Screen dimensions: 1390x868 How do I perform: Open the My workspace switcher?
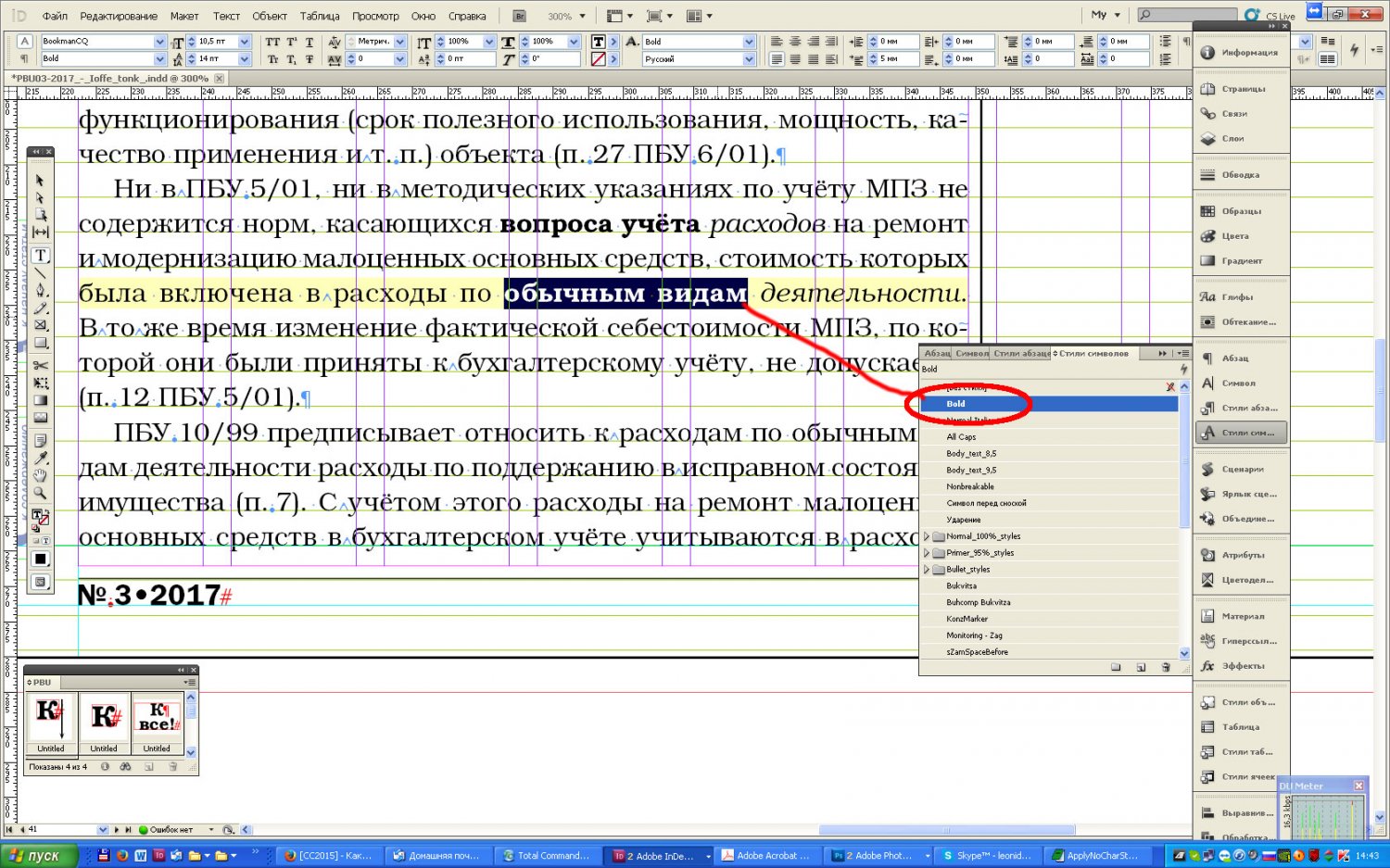[1106, 15]
